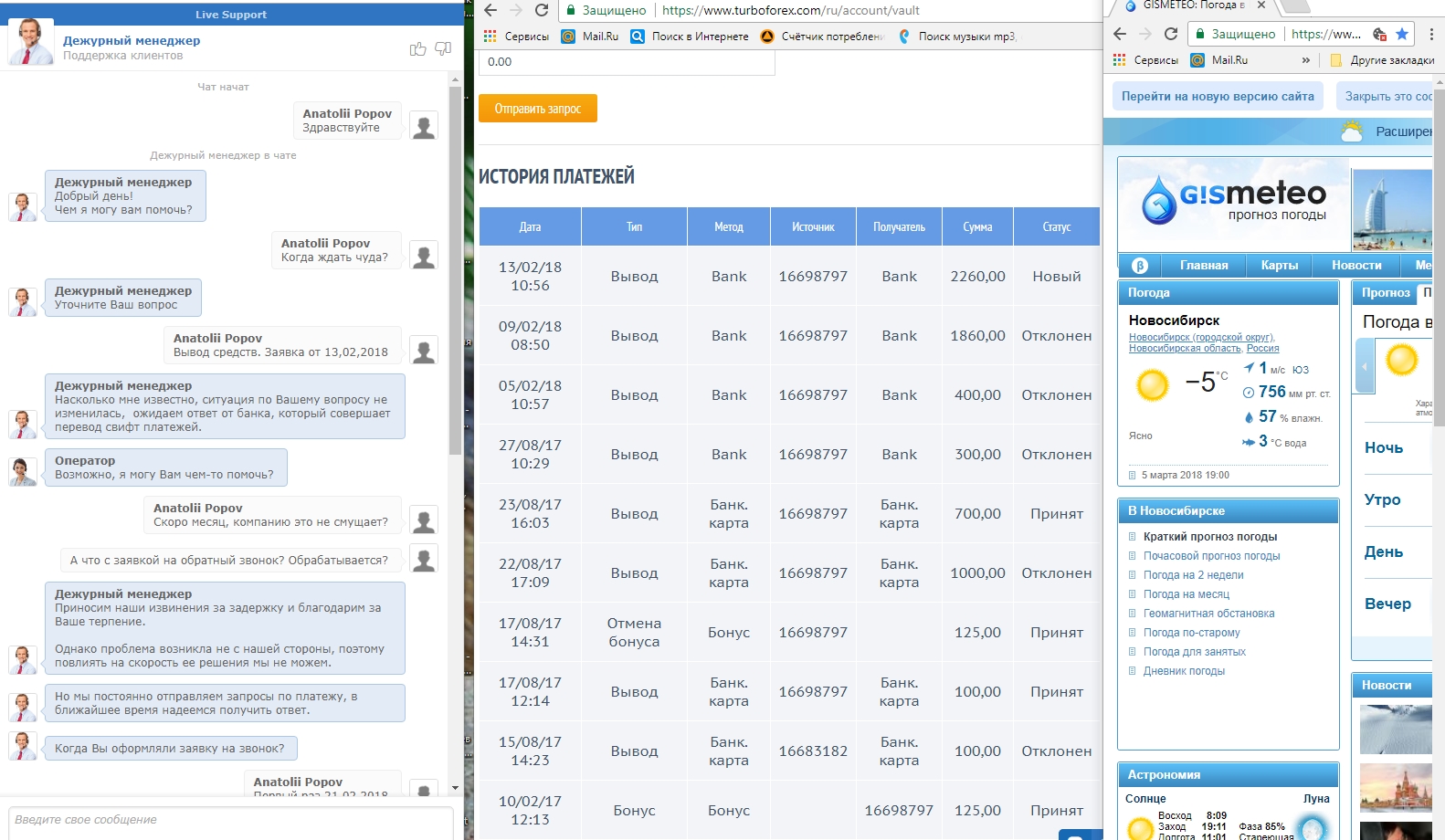The image size is (1445, 840).
Task: Click the sun weather icon for Новосибирск
Action: [x=1152, y=384]
